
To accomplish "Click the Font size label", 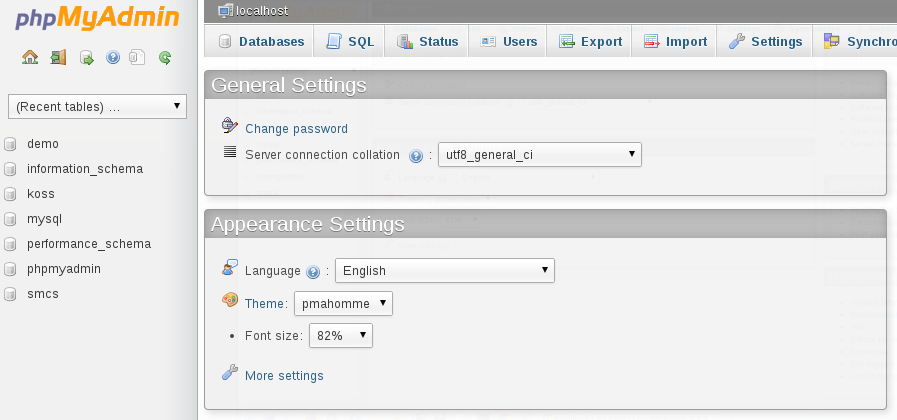I will click(273, 336).
